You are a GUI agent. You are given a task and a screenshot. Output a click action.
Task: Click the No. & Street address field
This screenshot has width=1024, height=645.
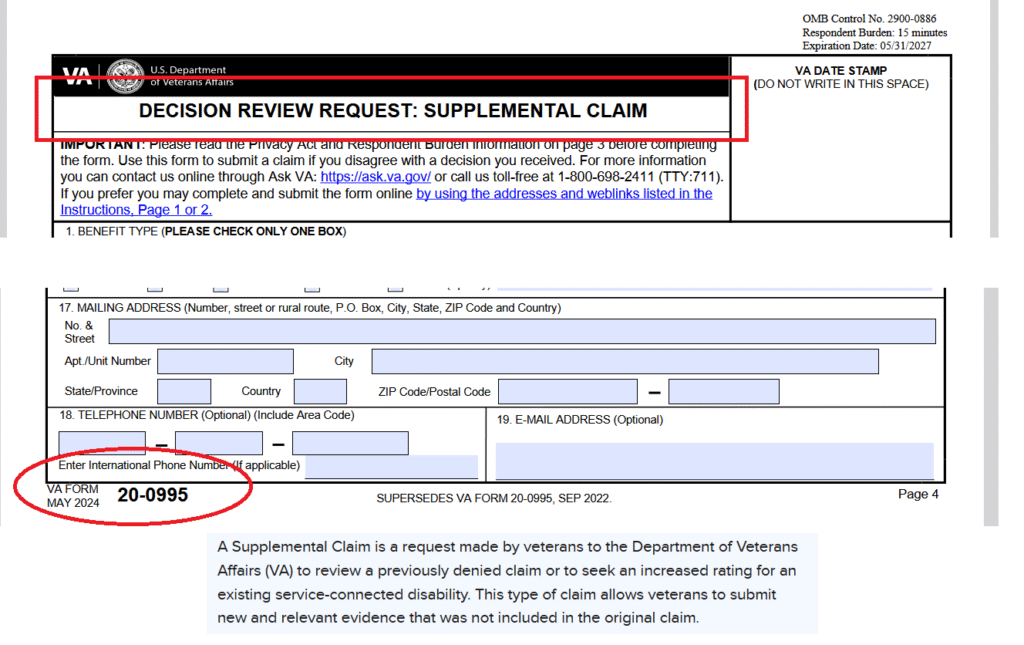pos(522,331)
